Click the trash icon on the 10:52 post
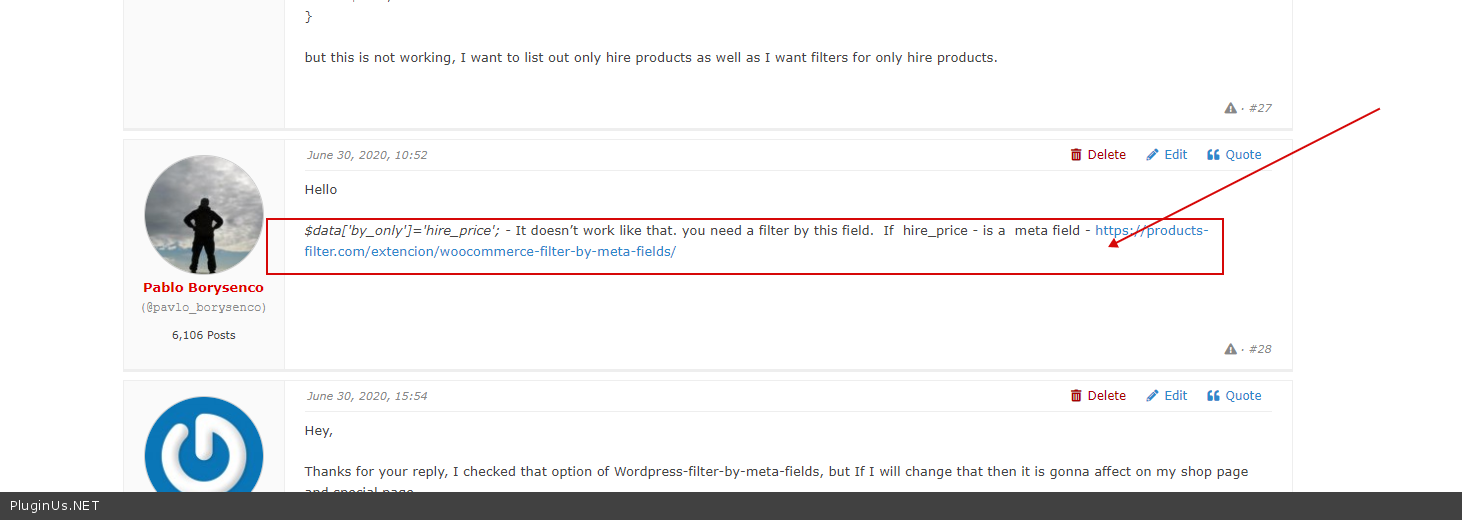The height and width of the screenshot is (520, 1462). [x=1076, y=155]
